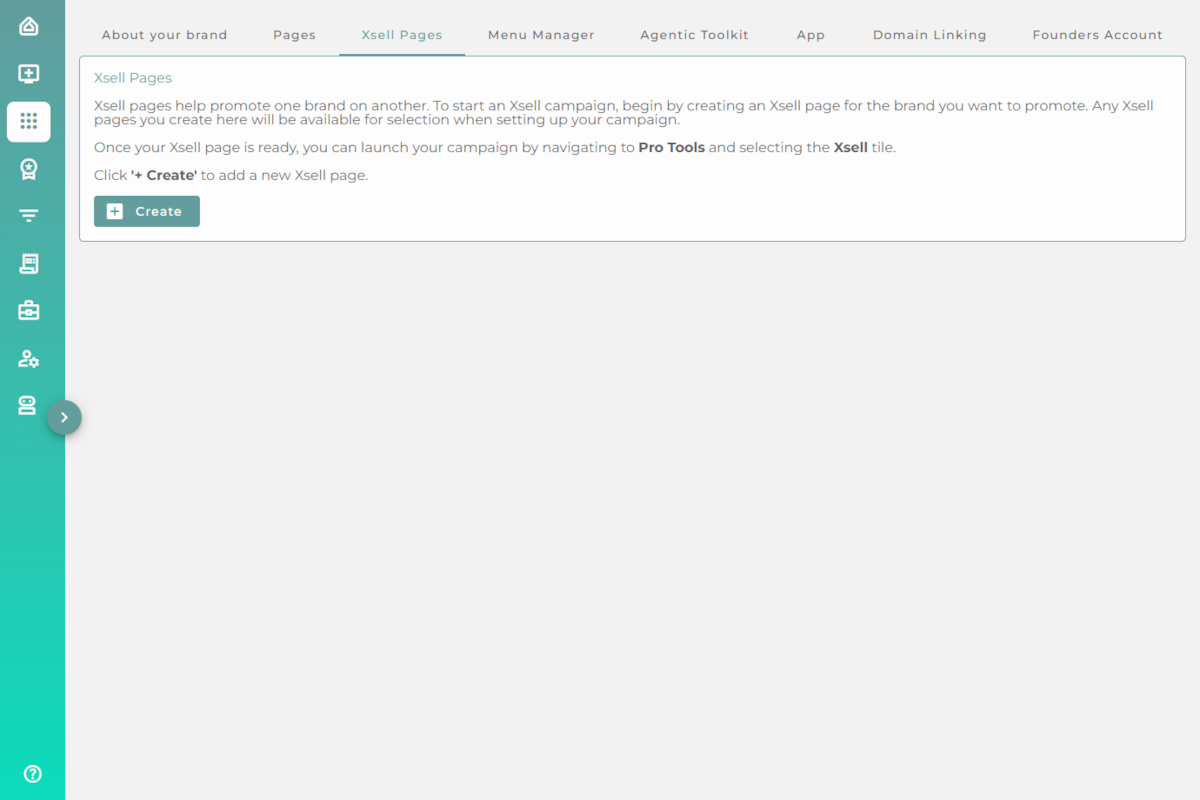The height and width of the screenshot is (800, 1200).
Task: Select the Xsell Pages tab
Action: (x=402, y=35)
